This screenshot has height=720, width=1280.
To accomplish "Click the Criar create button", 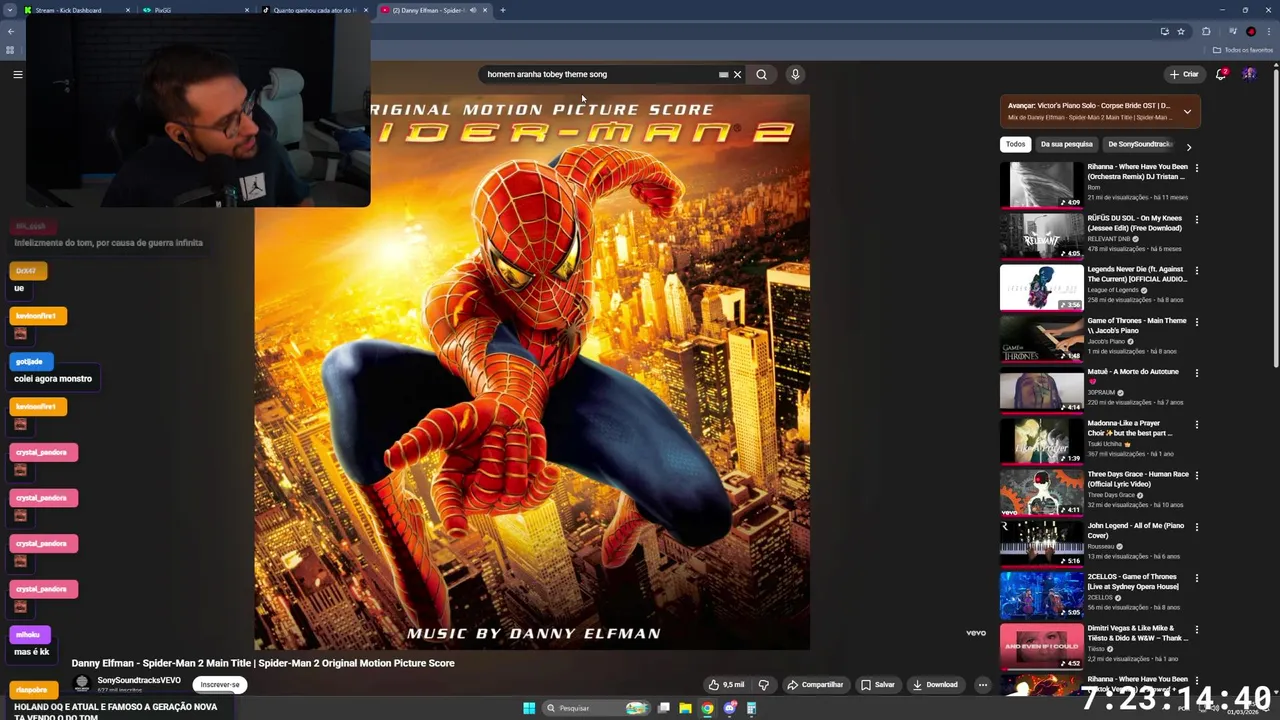I will coord(1184,74).
